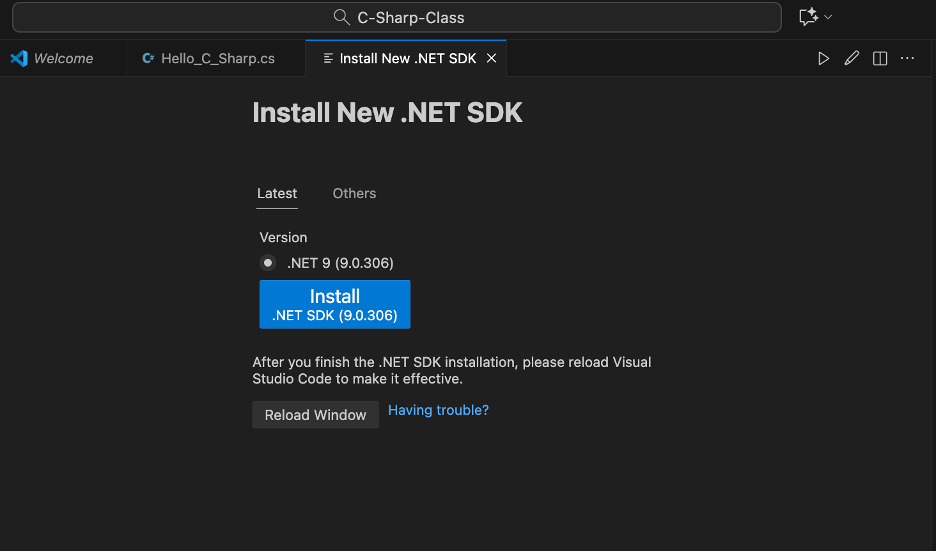936x552 pixels.
Task: Click the reload Visual Studio Code instruction text
Action: coord(451,371)
